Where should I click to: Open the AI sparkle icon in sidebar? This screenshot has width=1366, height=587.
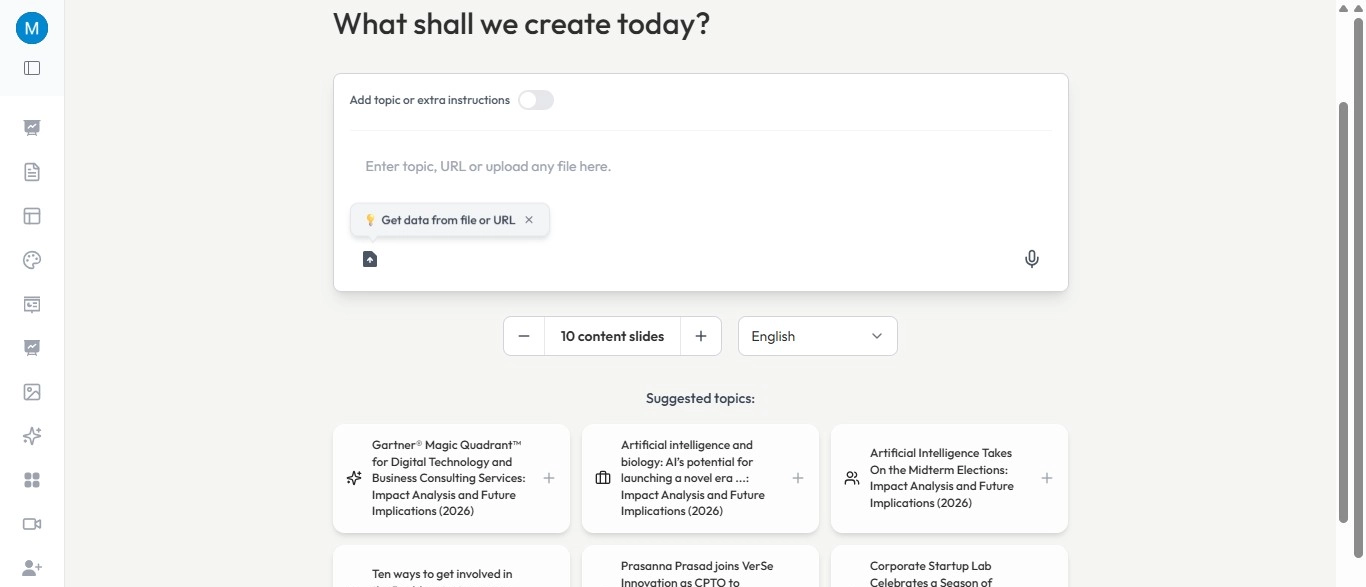(32, 436)
